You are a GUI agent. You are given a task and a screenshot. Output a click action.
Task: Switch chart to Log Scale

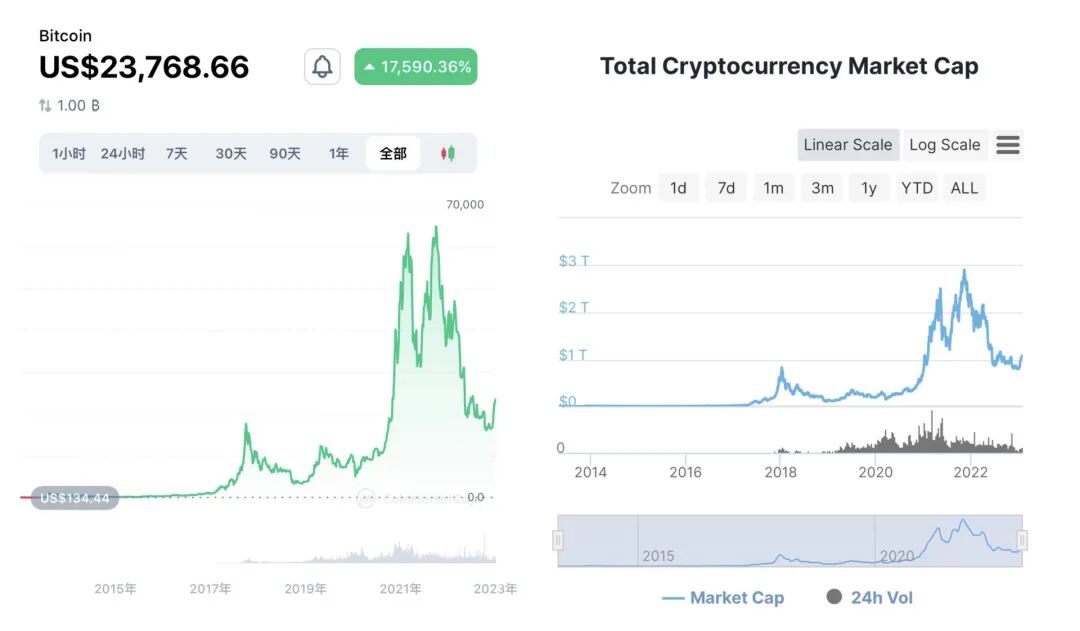coord(944,145)
